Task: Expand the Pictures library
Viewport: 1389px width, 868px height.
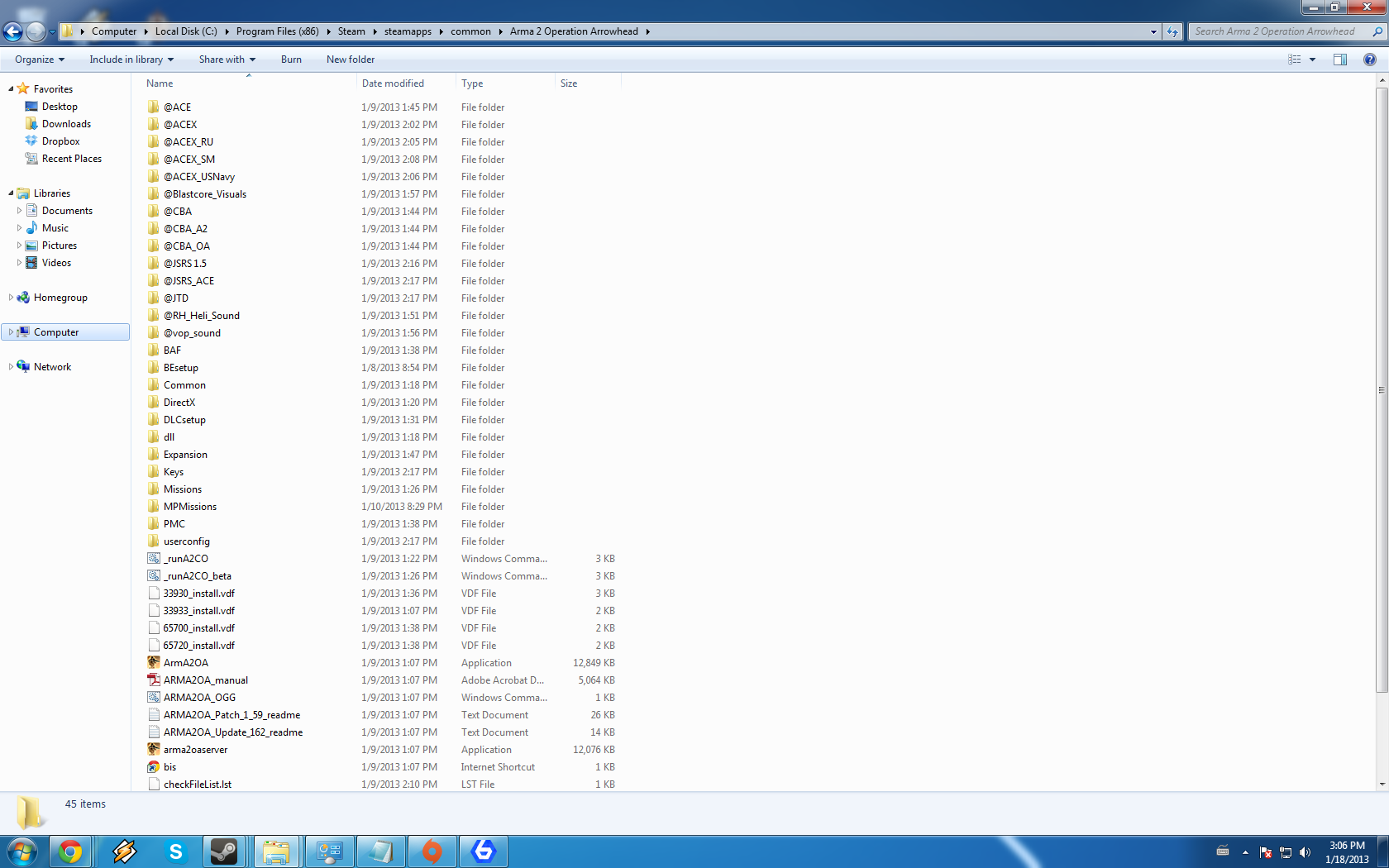Action: click(19, 246)
